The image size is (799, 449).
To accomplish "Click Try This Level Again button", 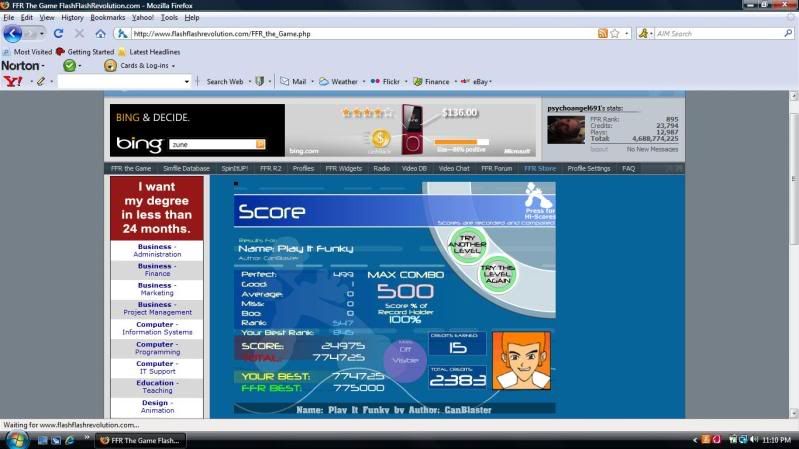I will (x=497, y=272).
